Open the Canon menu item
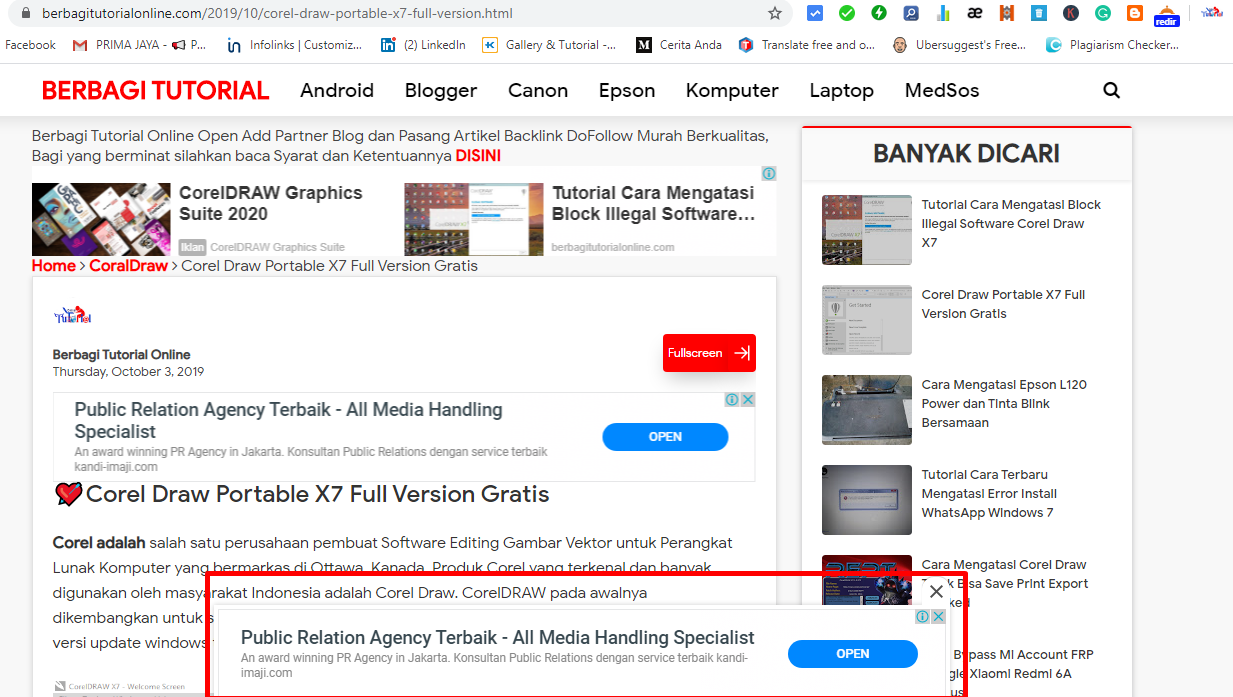 tap(538, 90)
